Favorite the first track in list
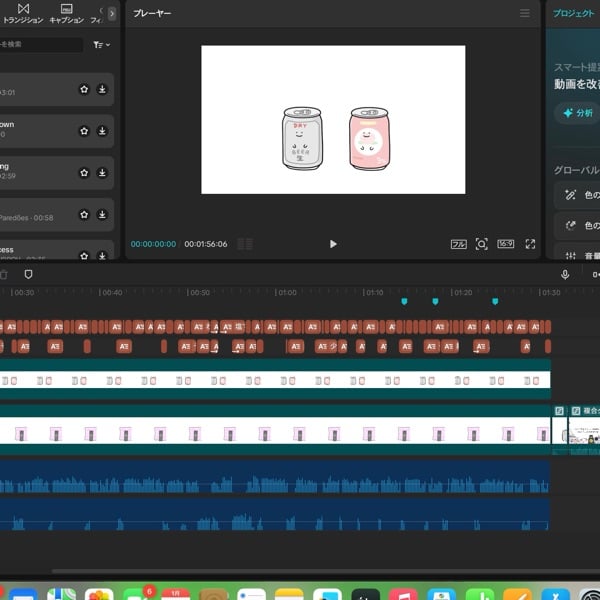 click(84, 89)
